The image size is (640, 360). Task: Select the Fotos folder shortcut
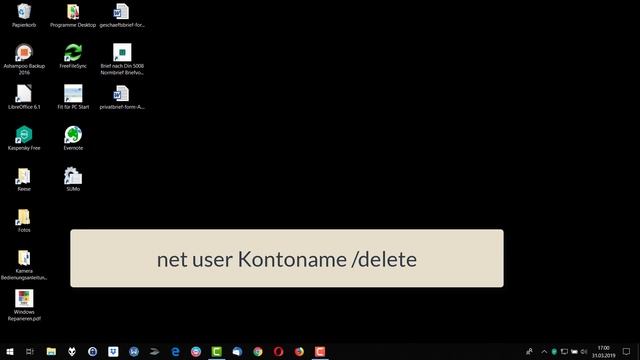(24, 220)
